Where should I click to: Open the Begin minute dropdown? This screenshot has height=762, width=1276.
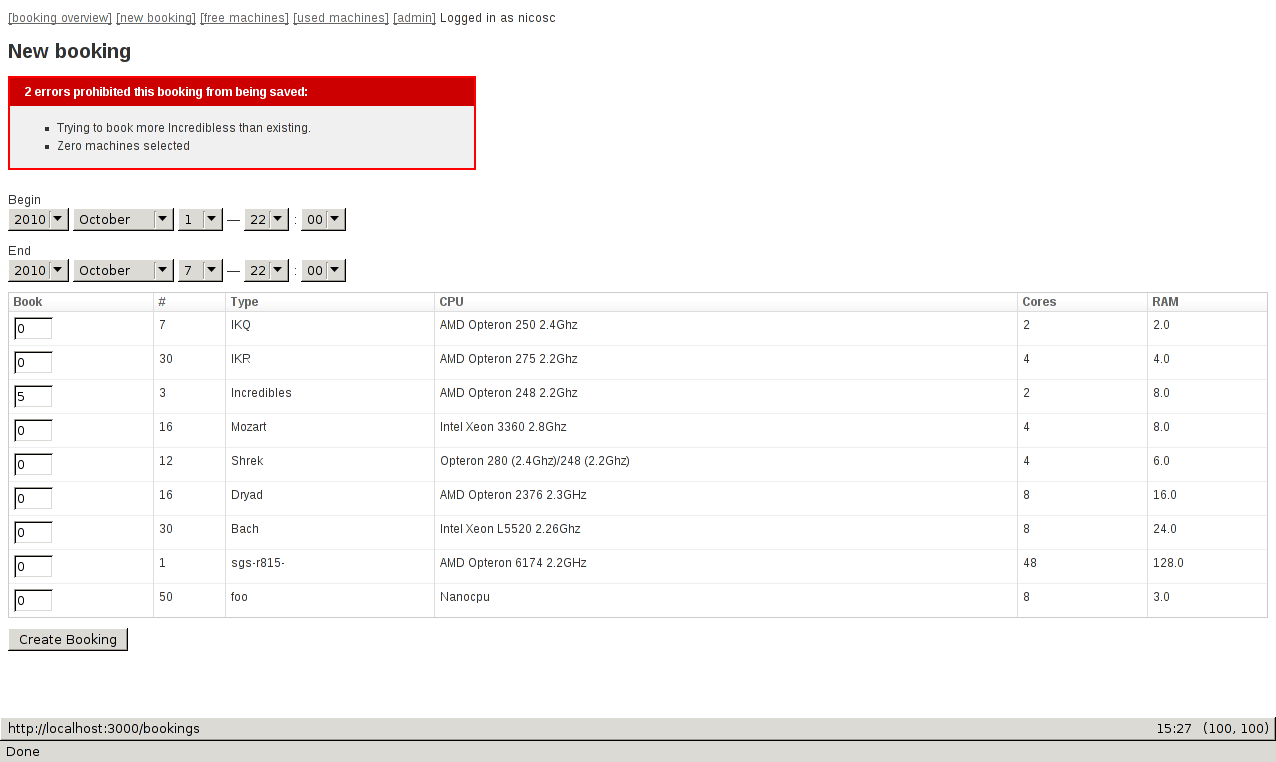(x=323, y=219)
